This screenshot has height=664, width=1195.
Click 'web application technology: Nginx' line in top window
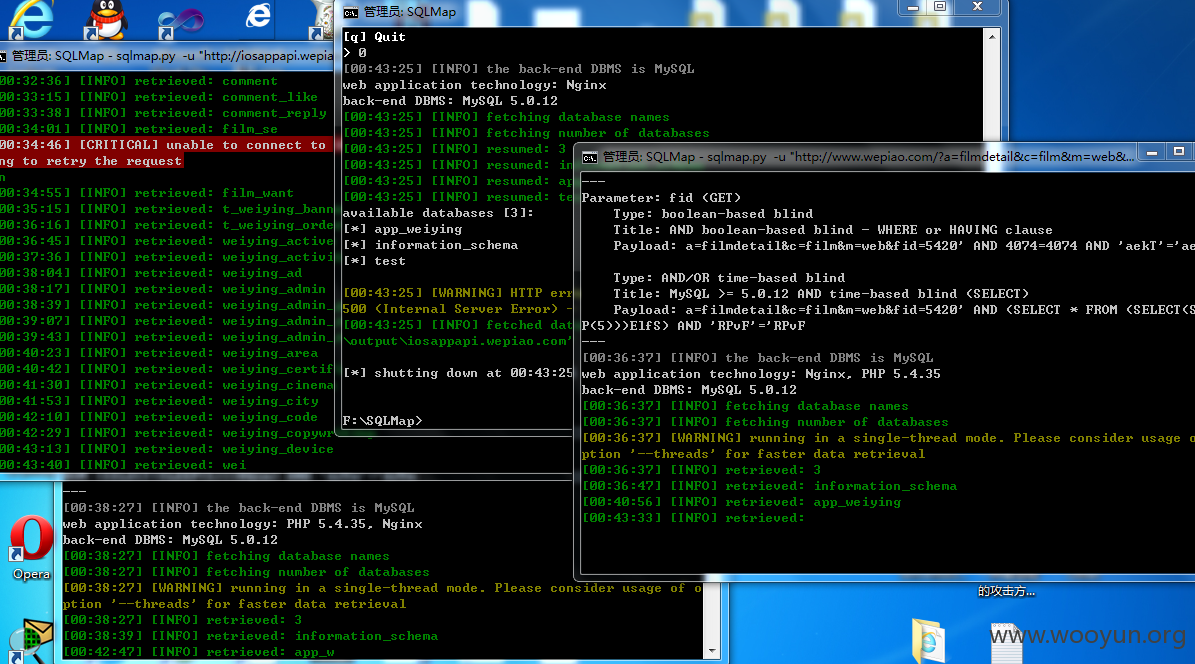475,85
